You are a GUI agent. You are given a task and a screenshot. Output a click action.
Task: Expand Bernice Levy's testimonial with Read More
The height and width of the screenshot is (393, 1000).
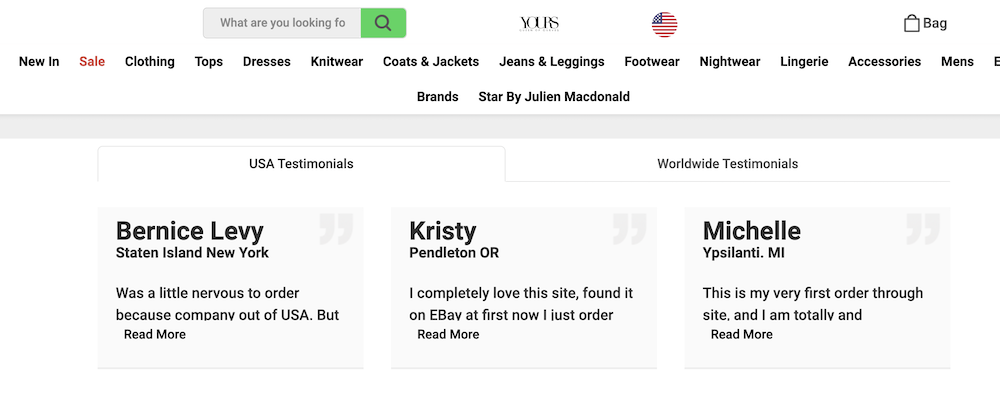[x=155, y=334]
